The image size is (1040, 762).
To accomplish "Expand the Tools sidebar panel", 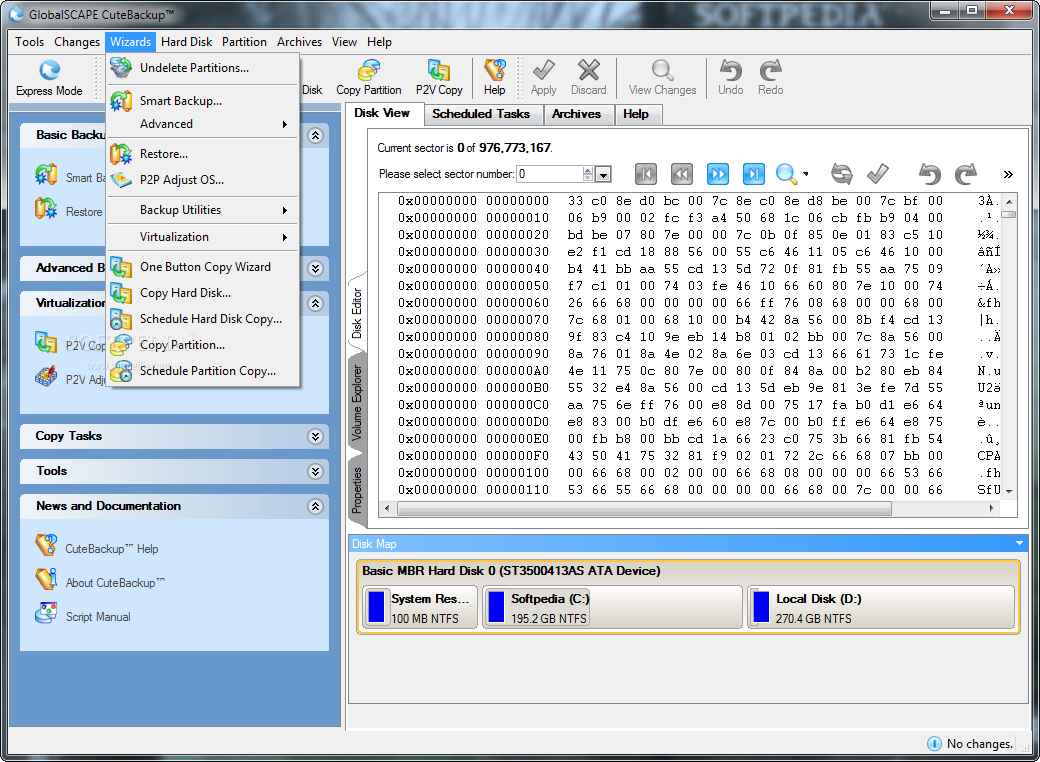I will coord(316,472).
